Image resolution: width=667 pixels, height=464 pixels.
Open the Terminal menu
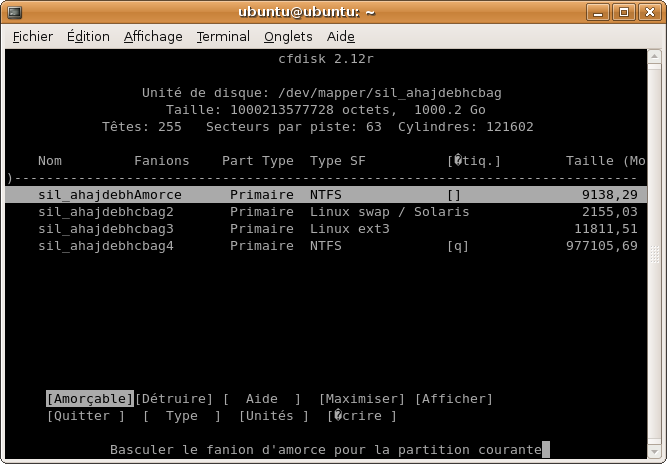pos(223,36)
